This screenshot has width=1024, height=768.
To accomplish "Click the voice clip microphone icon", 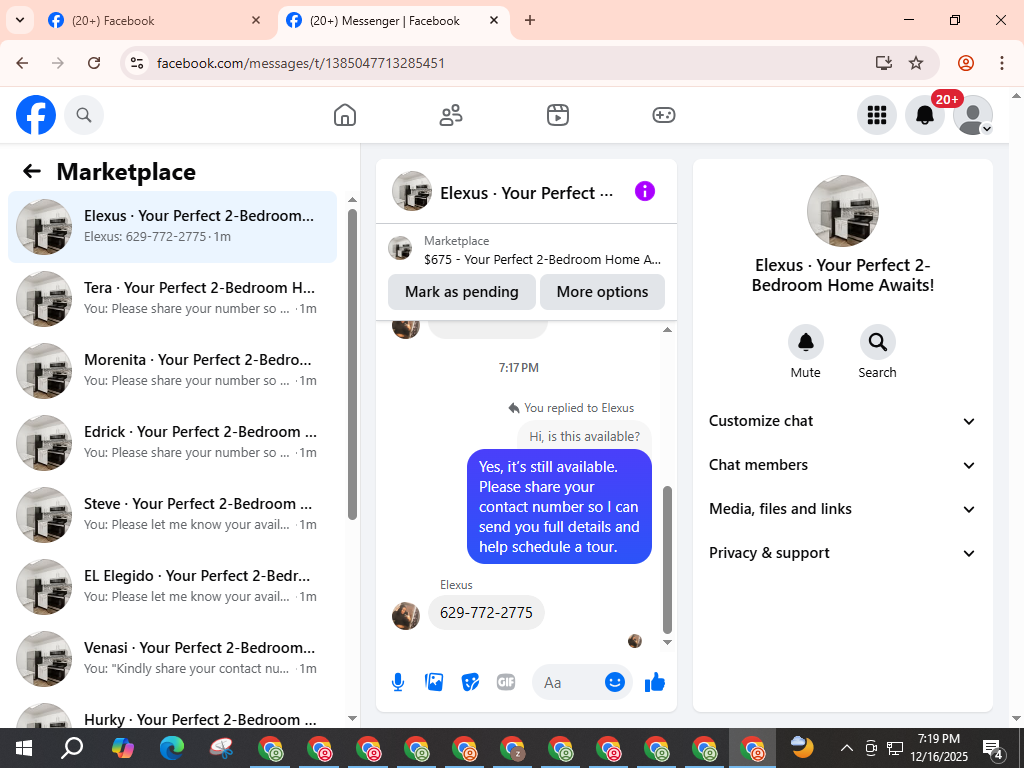I will (398, 682).
